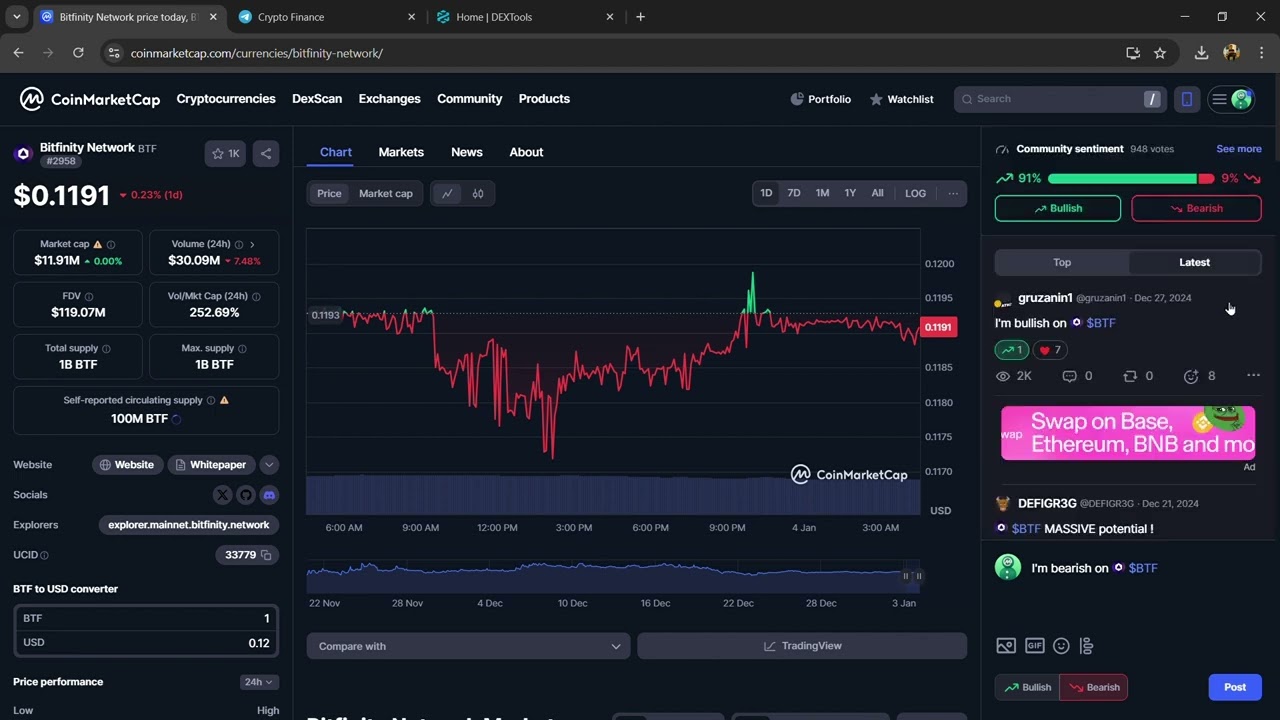Screen dimensions: 1280x720
Task: Attach an image to the post
Action: [1006, 646]
